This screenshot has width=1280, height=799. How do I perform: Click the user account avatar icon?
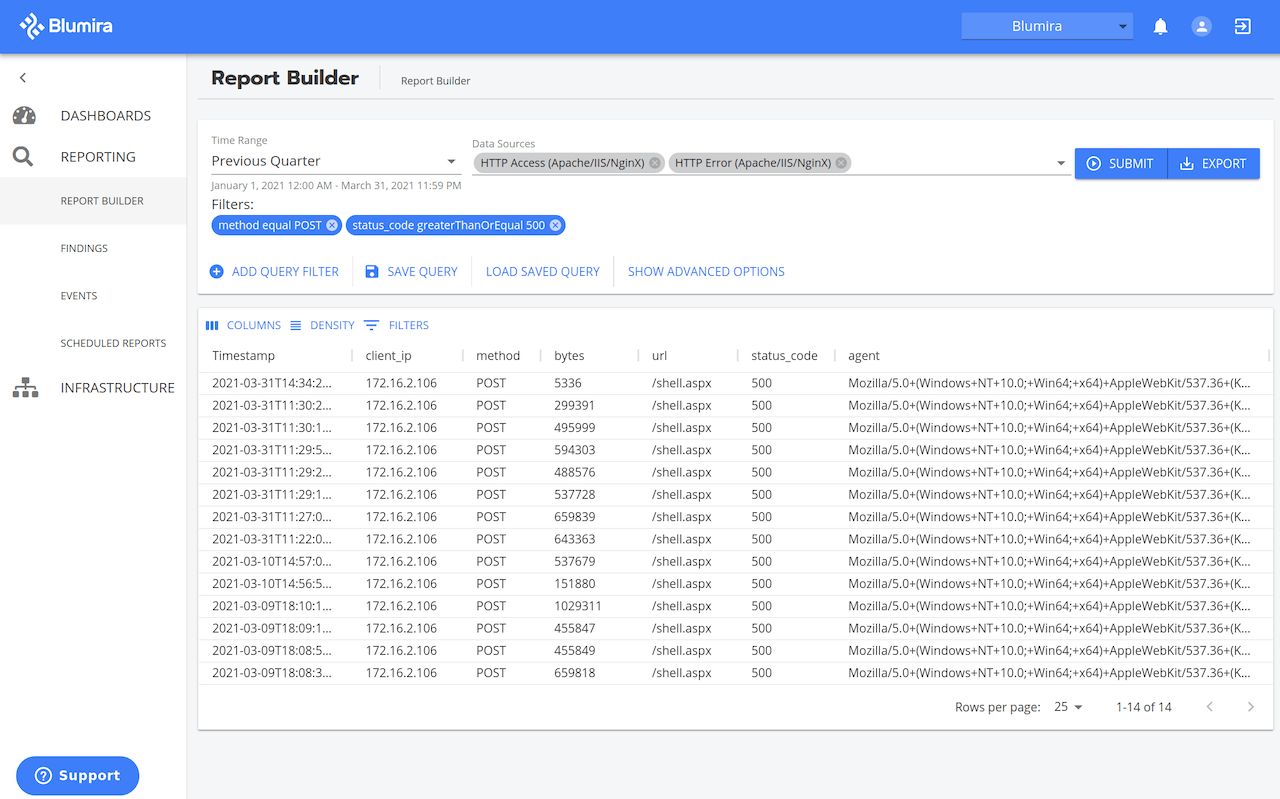pyautogui.click(x=1201, y=26)
